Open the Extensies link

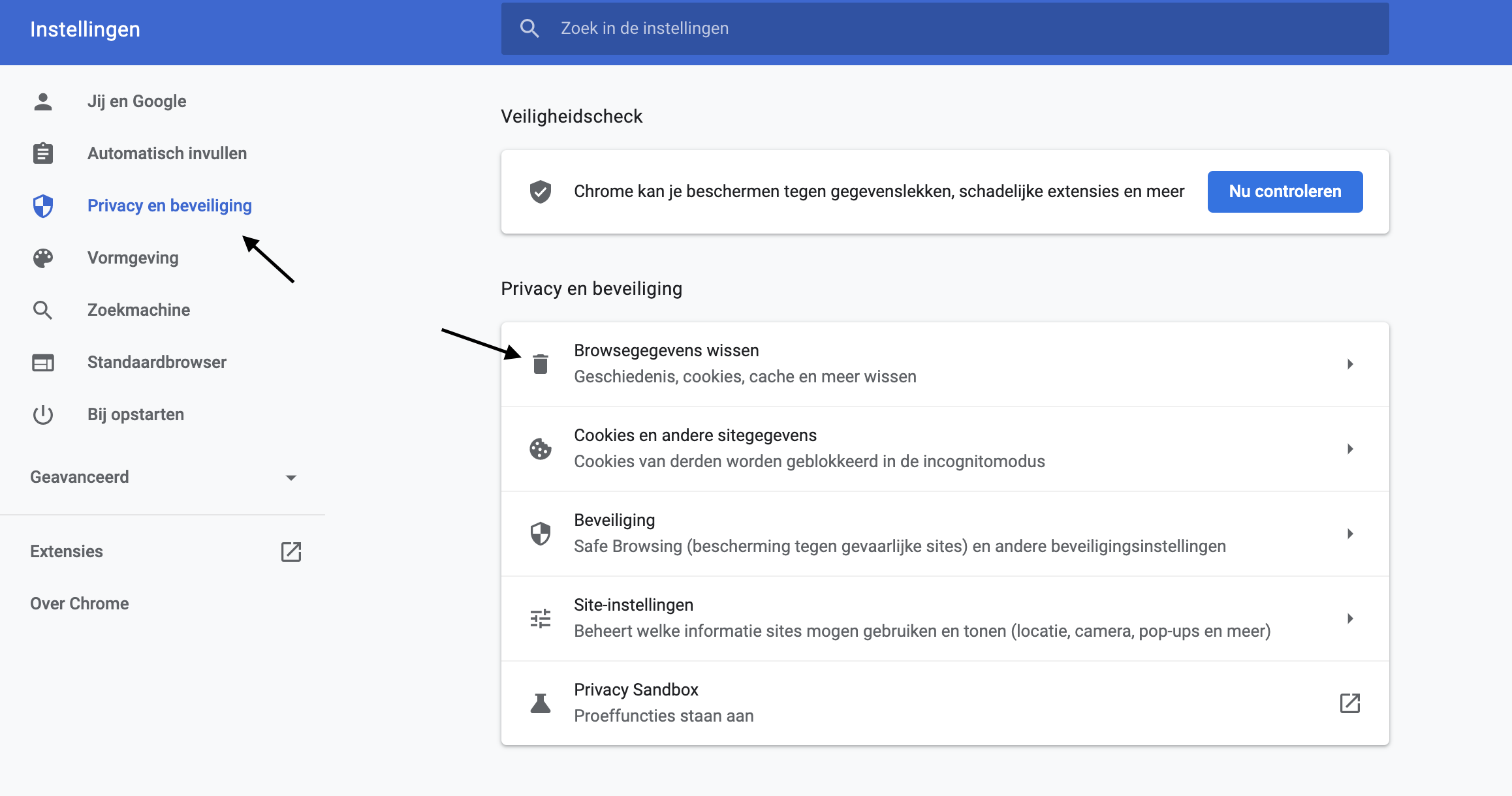(67, 551)
